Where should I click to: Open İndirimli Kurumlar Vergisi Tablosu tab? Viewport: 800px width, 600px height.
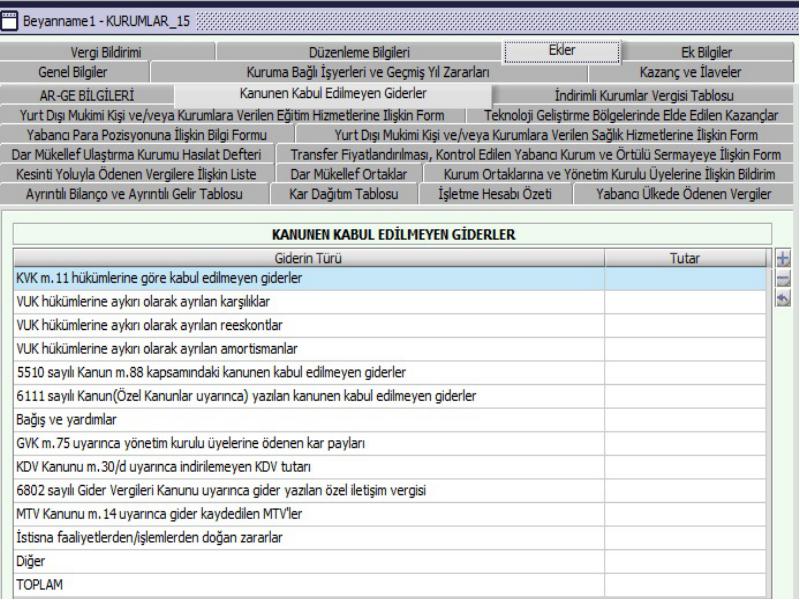click(x=644, y=95)
